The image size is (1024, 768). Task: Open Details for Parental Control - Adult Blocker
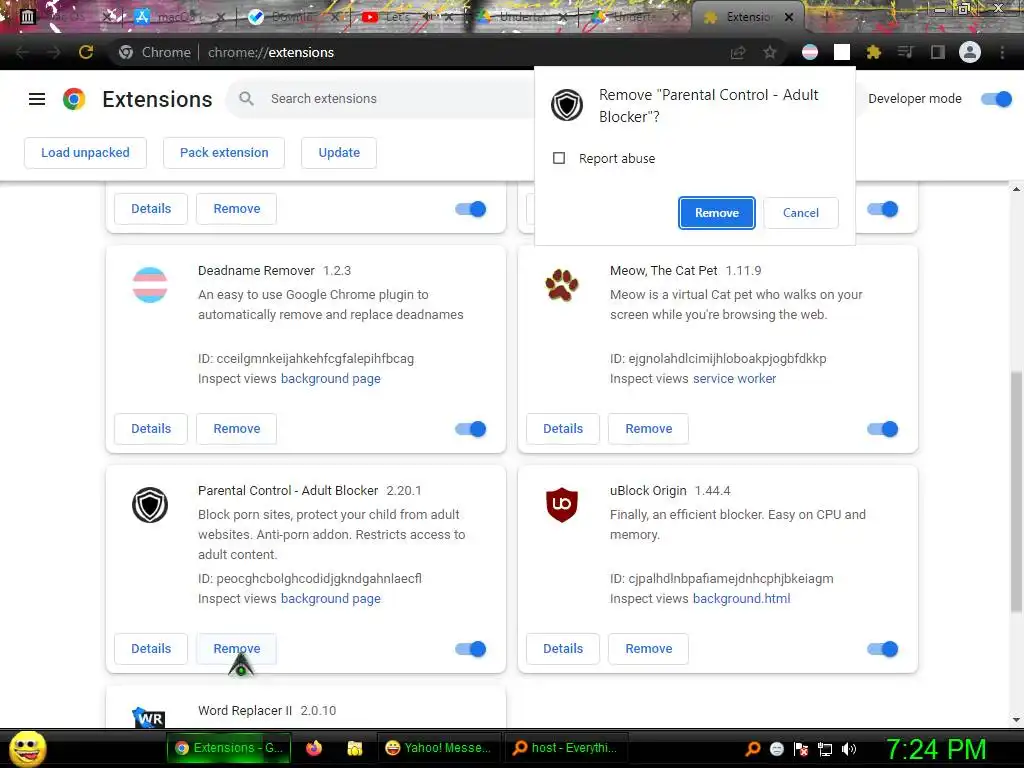click(151, 649)
